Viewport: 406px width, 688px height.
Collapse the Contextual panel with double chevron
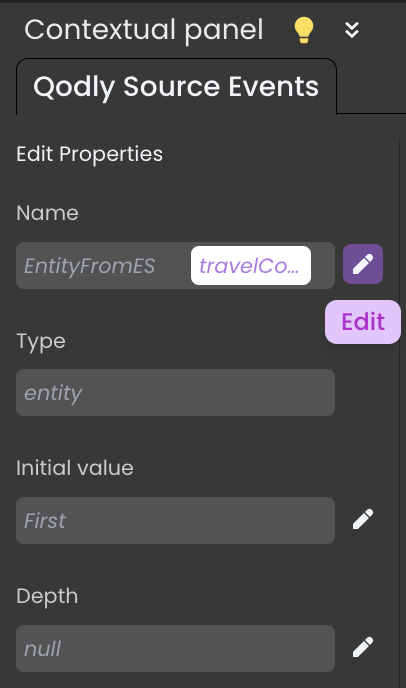pyautogui.click(x=352, y=30)
